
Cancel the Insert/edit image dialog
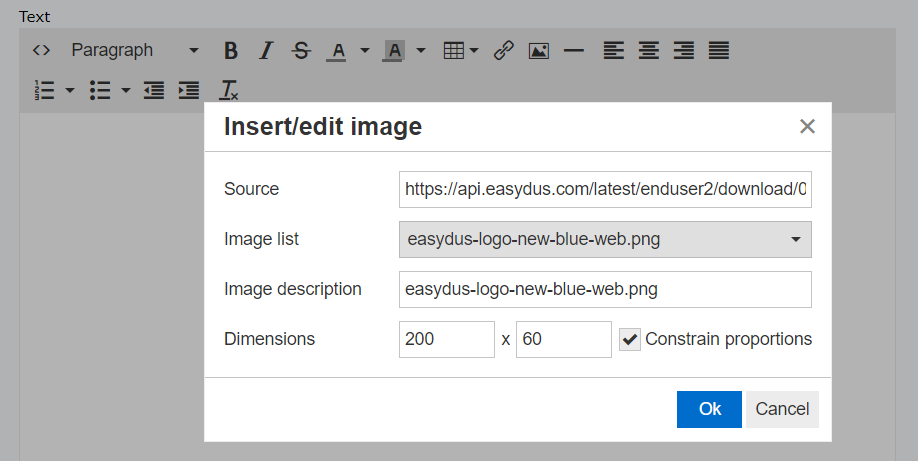point(782,409)
